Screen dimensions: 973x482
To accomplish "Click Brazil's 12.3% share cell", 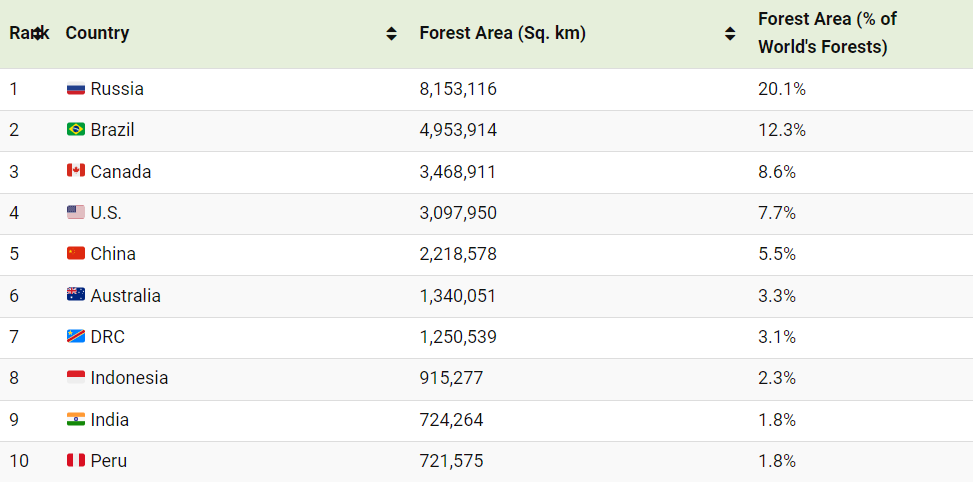I will point(782,130).
